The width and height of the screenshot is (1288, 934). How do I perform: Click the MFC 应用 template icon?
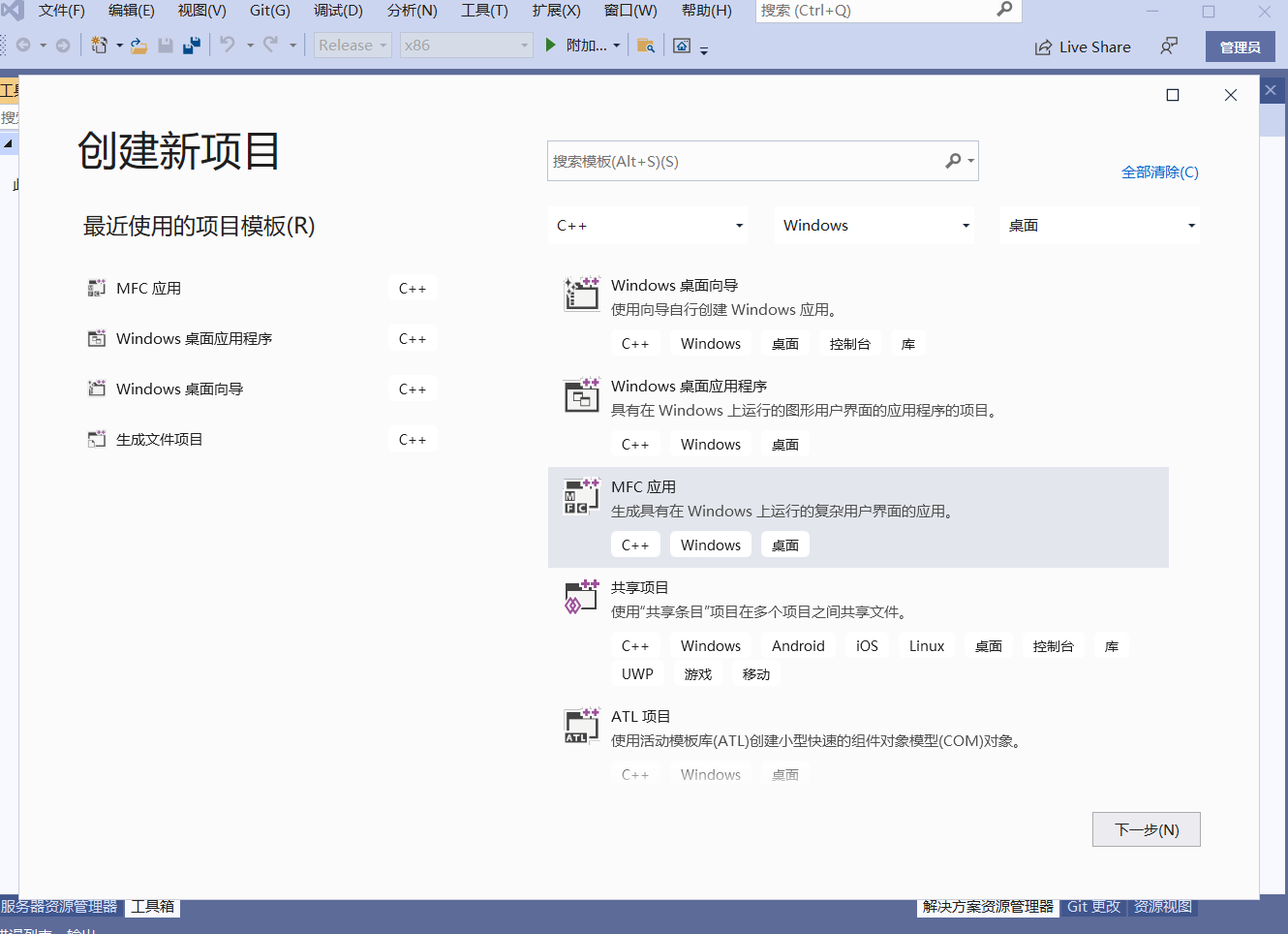[581, 496]
